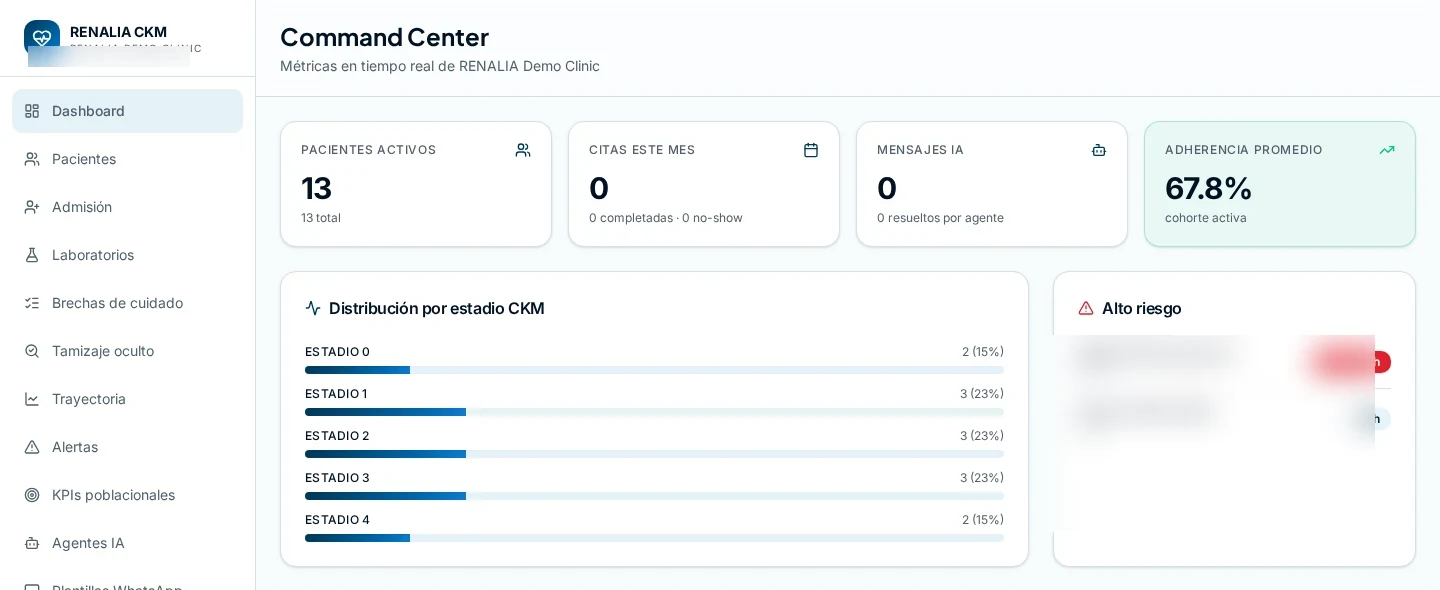Click the Laboratorios flask icon
The height and width of the screenshot is (590, 1440).
[x=32, y=255]
